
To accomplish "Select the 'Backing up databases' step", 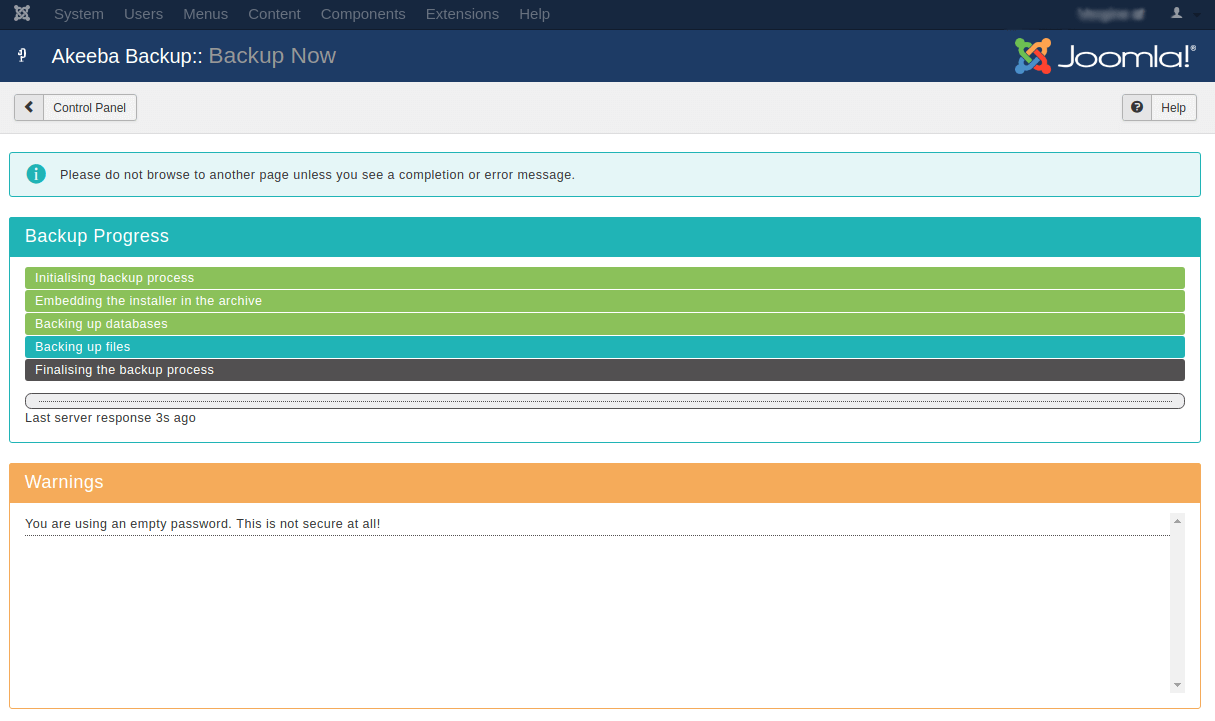I will [605, 324].
